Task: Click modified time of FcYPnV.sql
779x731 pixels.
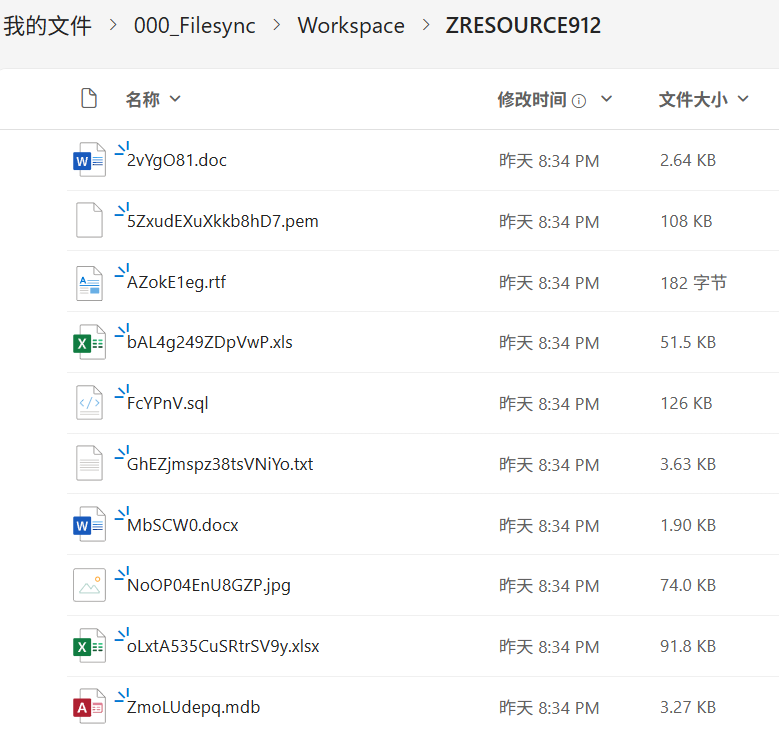Action: (x=549, y=404)
